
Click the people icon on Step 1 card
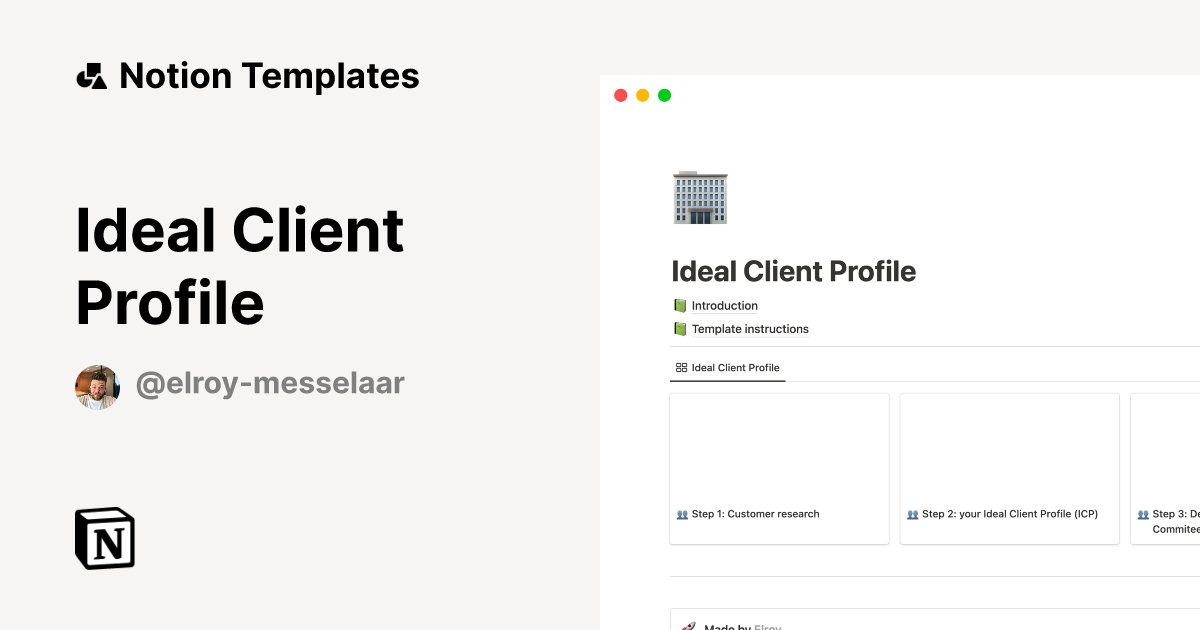[682, 514]
